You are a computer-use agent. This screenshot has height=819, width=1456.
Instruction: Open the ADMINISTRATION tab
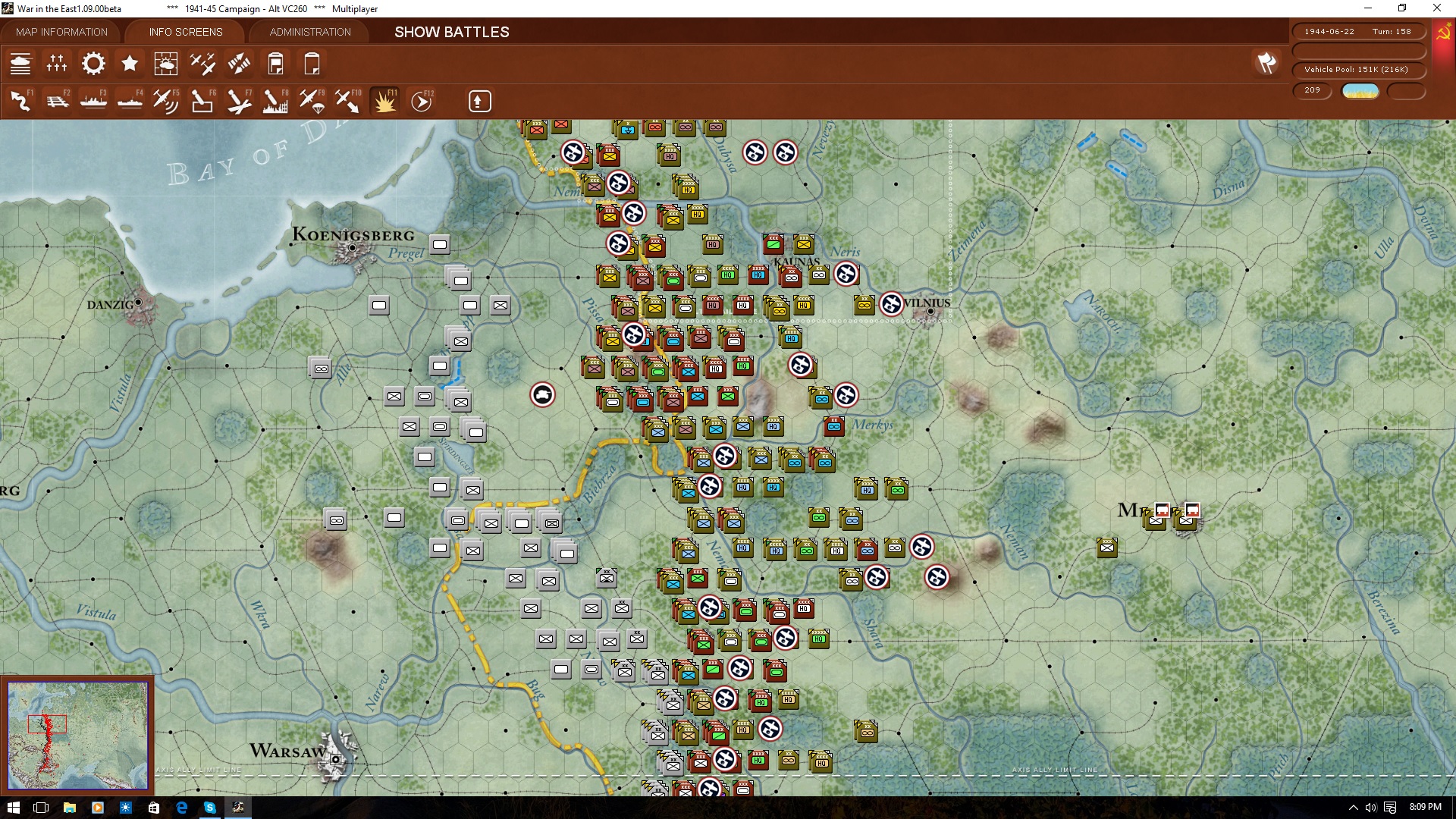[310, 32]
